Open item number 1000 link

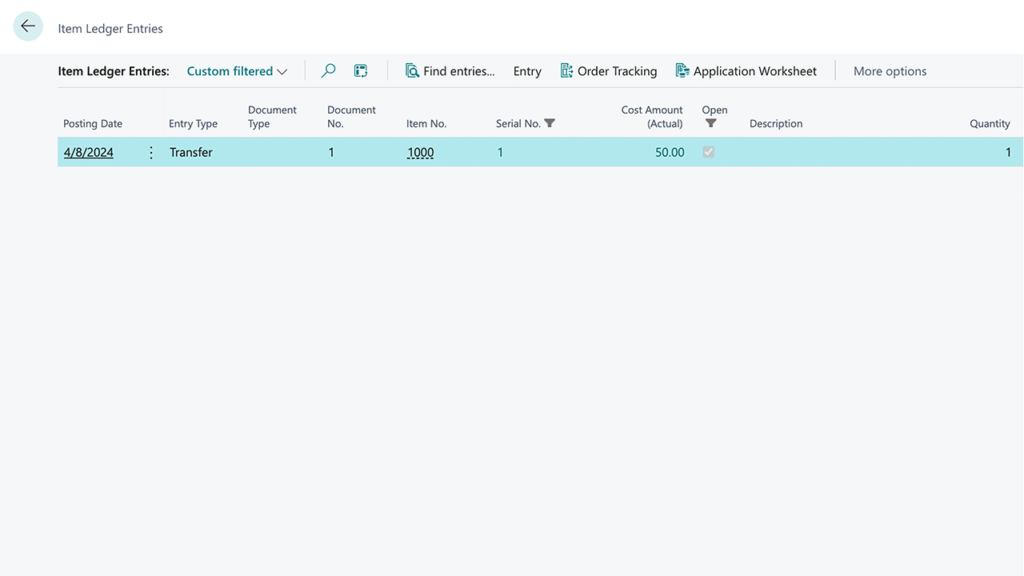coord(421,152)
